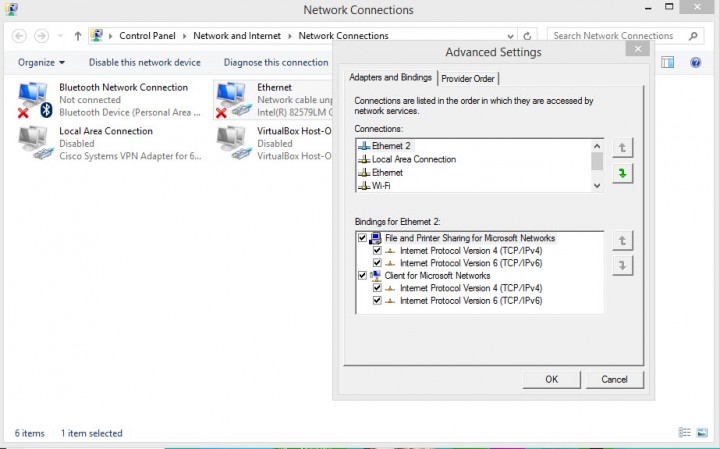Toggle File and Printer Sharing checkbox
Viewport: 720px width, 449px height.
point(362,238)
